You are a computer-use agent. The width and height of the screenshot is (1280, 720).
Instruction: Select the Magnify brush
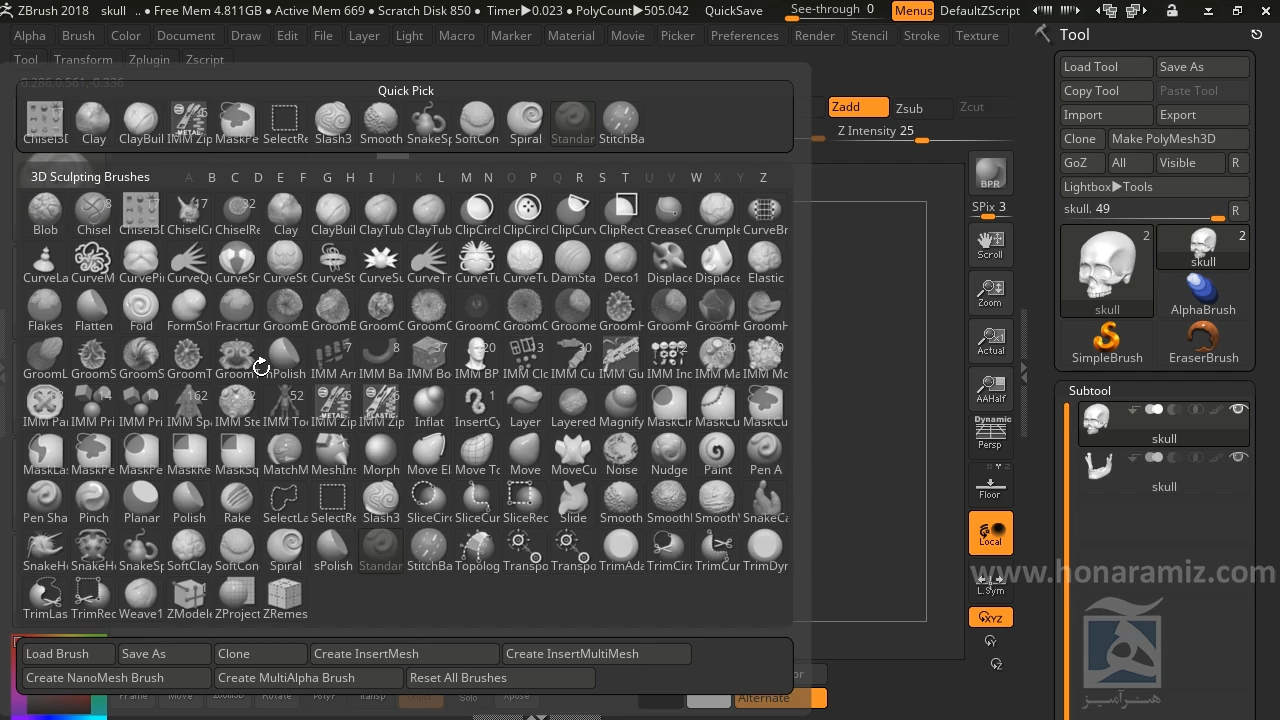[x=621, y=407]
